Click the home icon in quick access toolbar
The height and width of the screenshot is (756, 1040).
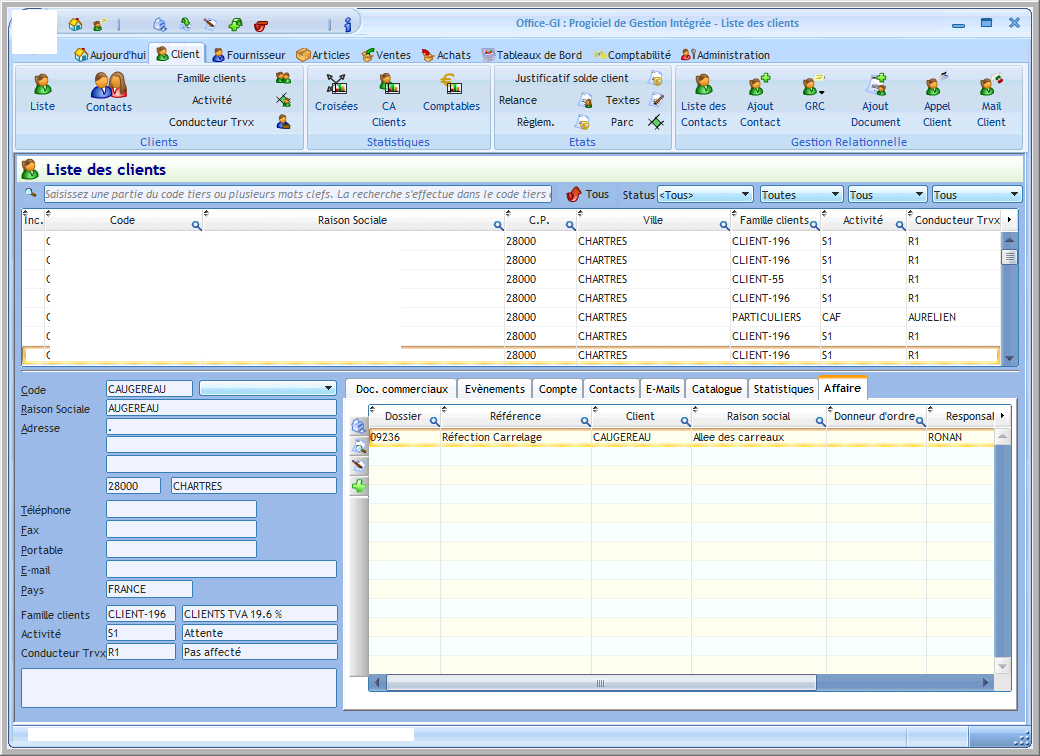tap(76, 25)
